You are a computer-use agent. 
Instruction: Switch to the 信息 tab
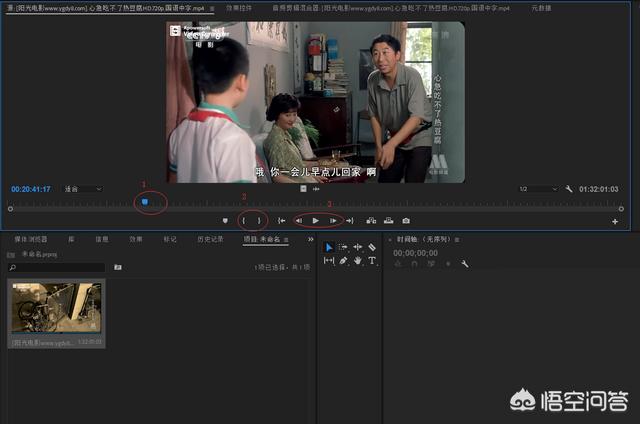pos(102,239)
